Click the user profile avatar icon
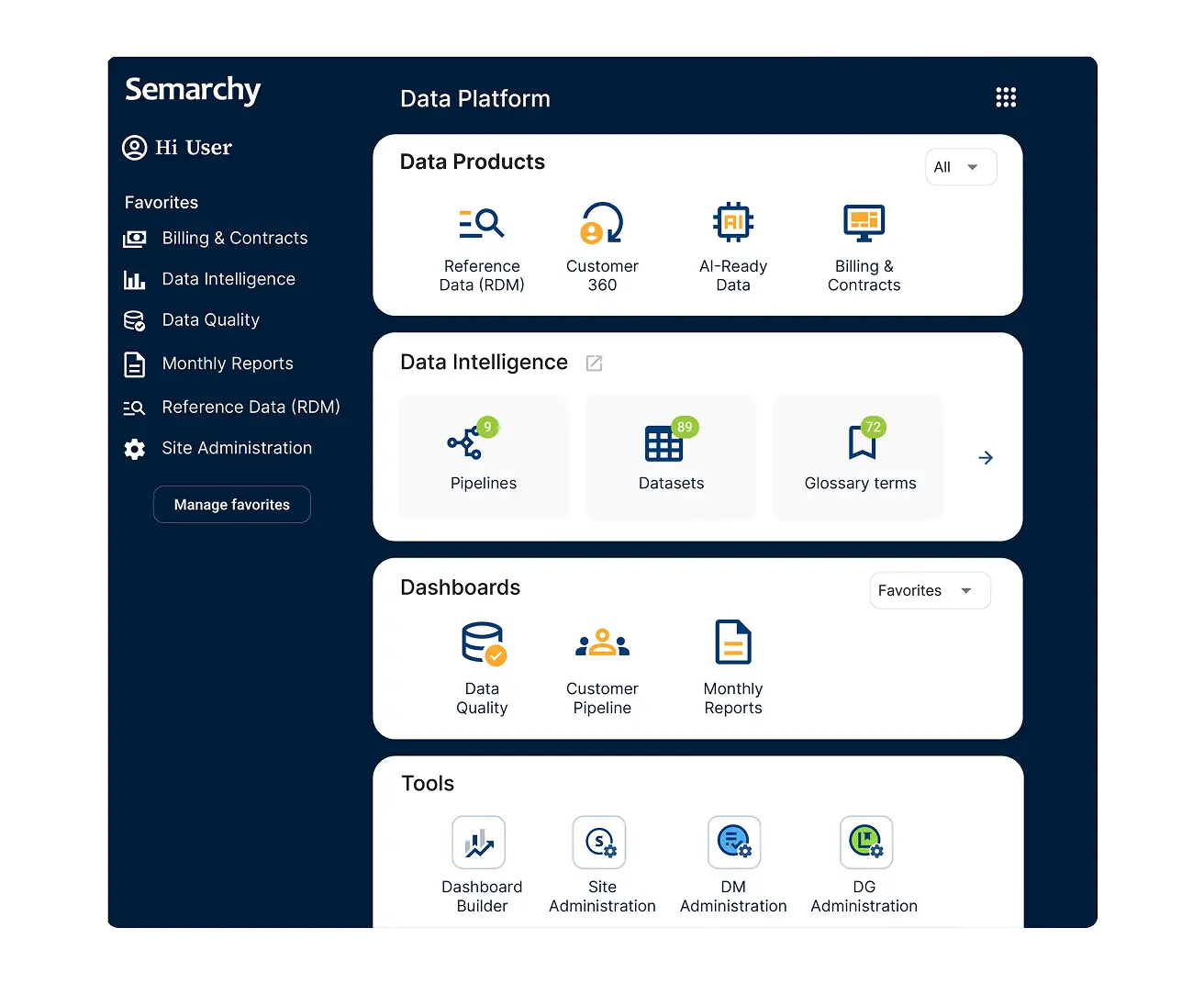 point(135,148)
